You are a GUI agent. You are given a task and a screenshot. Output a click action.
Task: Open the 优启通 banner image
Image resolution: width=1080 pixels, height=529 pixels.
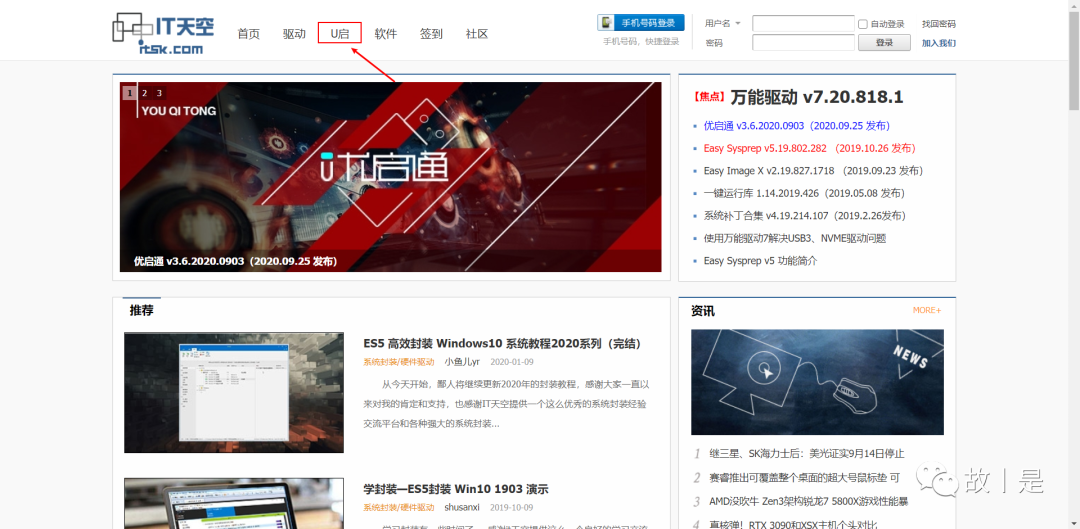pyautogui.click(x=391, y=177)
